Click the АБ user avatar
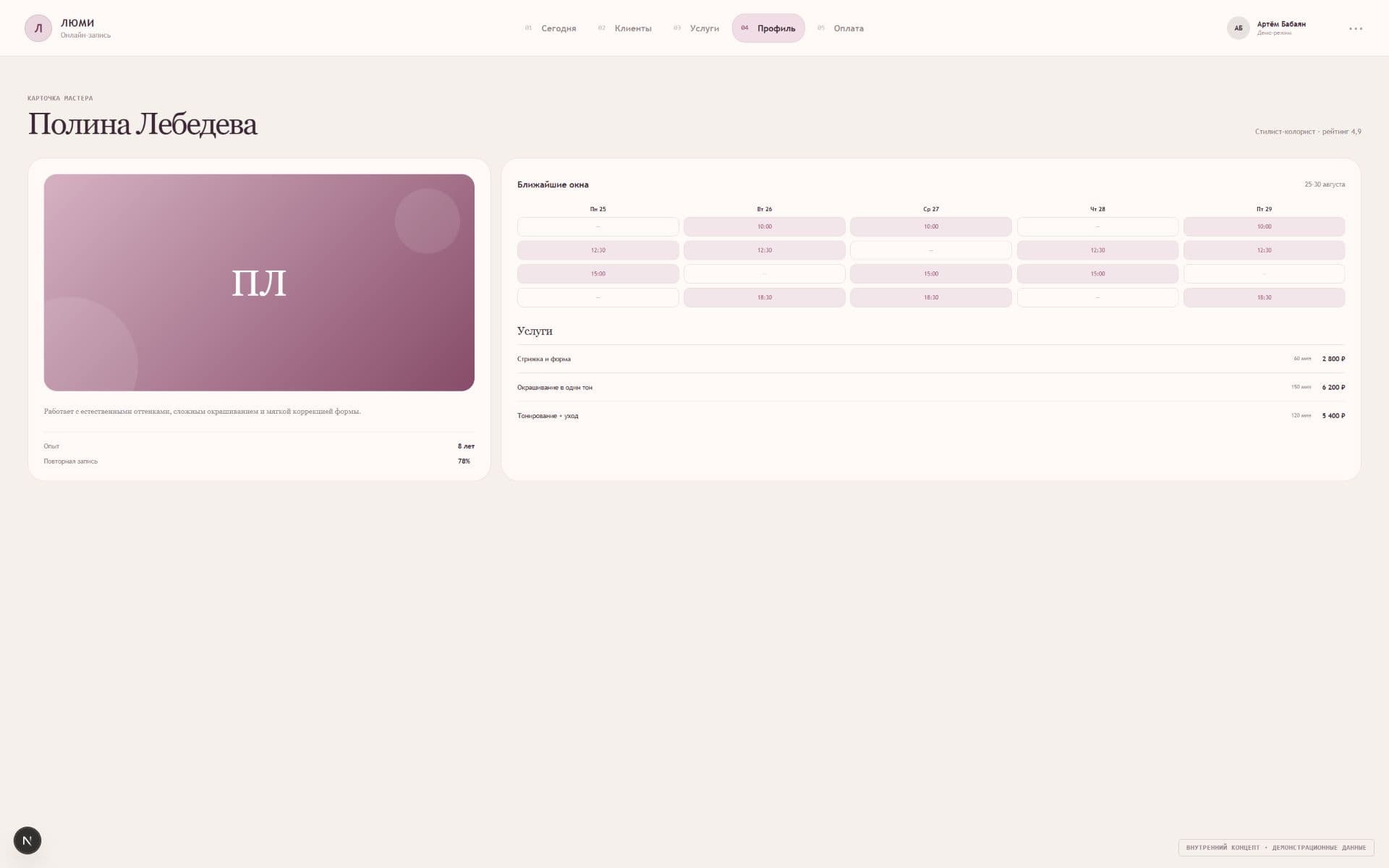The height and width of the screenshot is (868, 1389). tap(1238, 28)
